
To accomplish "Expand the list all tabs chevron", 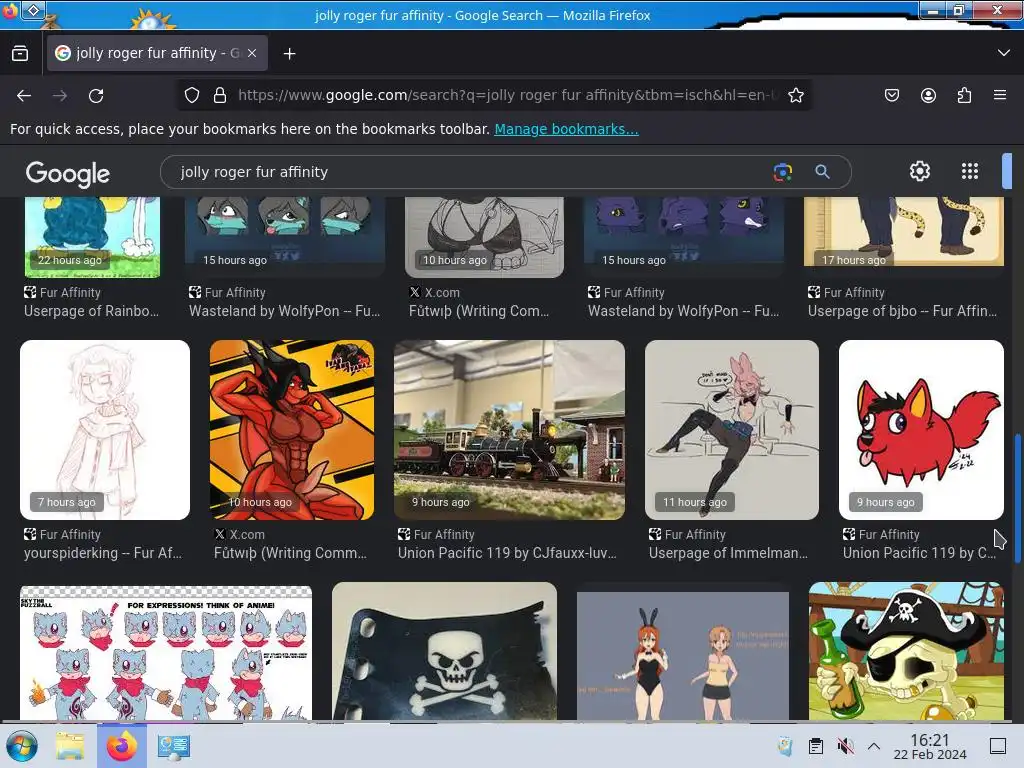I will coord(1004,53).
